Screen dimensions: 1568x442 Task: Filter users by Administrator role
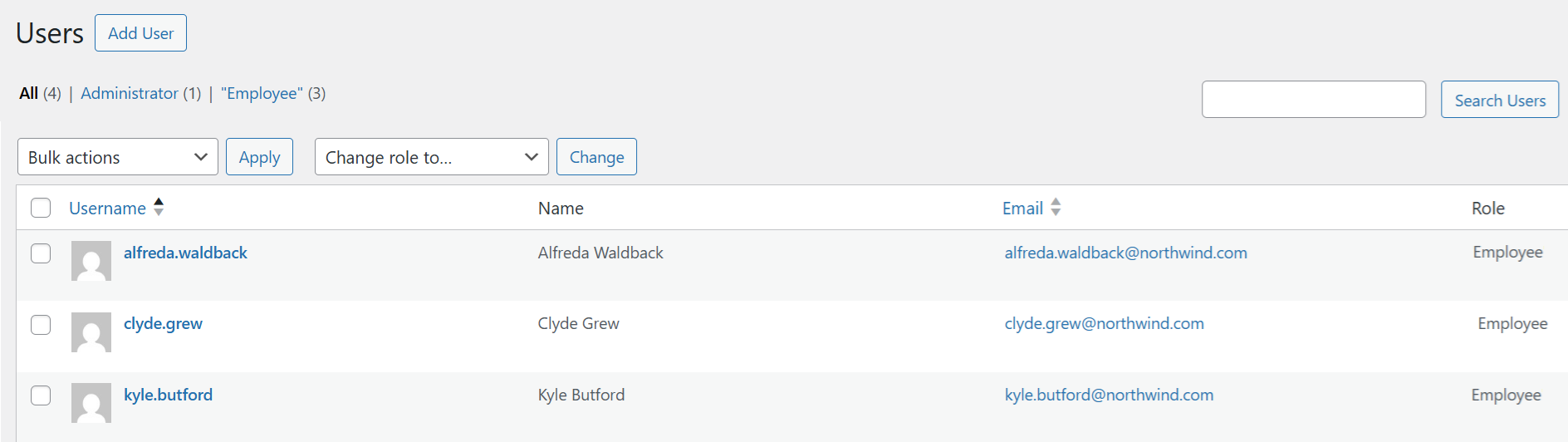tap(130, 93)
